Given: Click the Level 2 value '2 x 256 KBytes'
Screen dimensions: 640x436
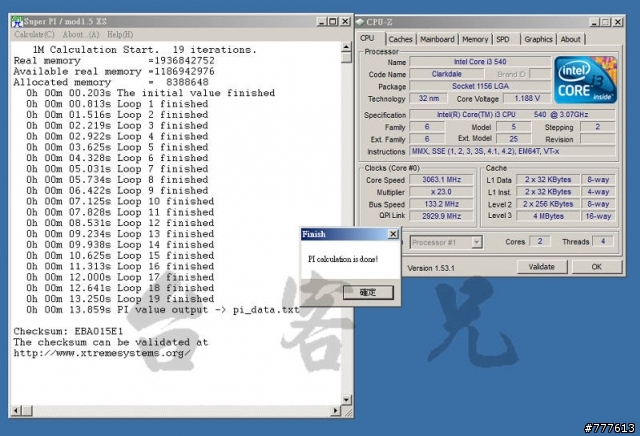Looking at the screenshot, I should (548, 204).
